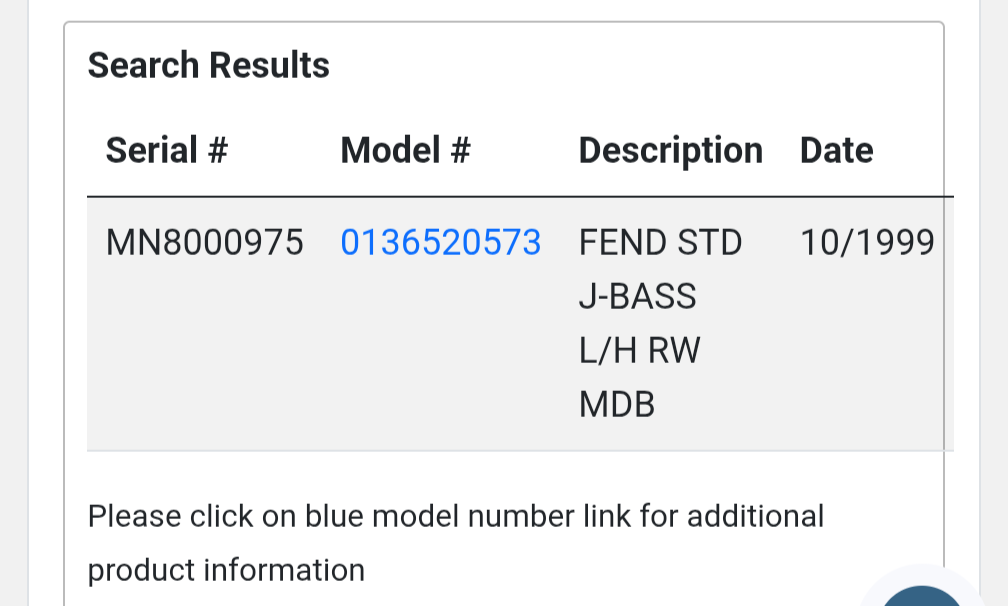The image size is (1008, 606).
Task: Click the L/H RW description line
Action: (x=640, y=350)
